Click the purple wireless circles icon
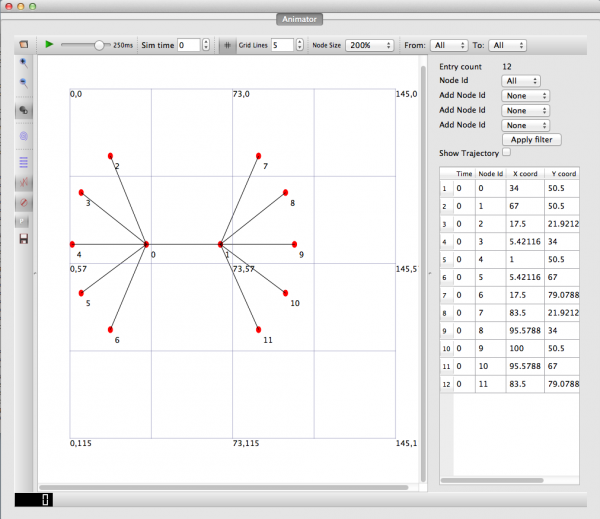 point(24,135)
